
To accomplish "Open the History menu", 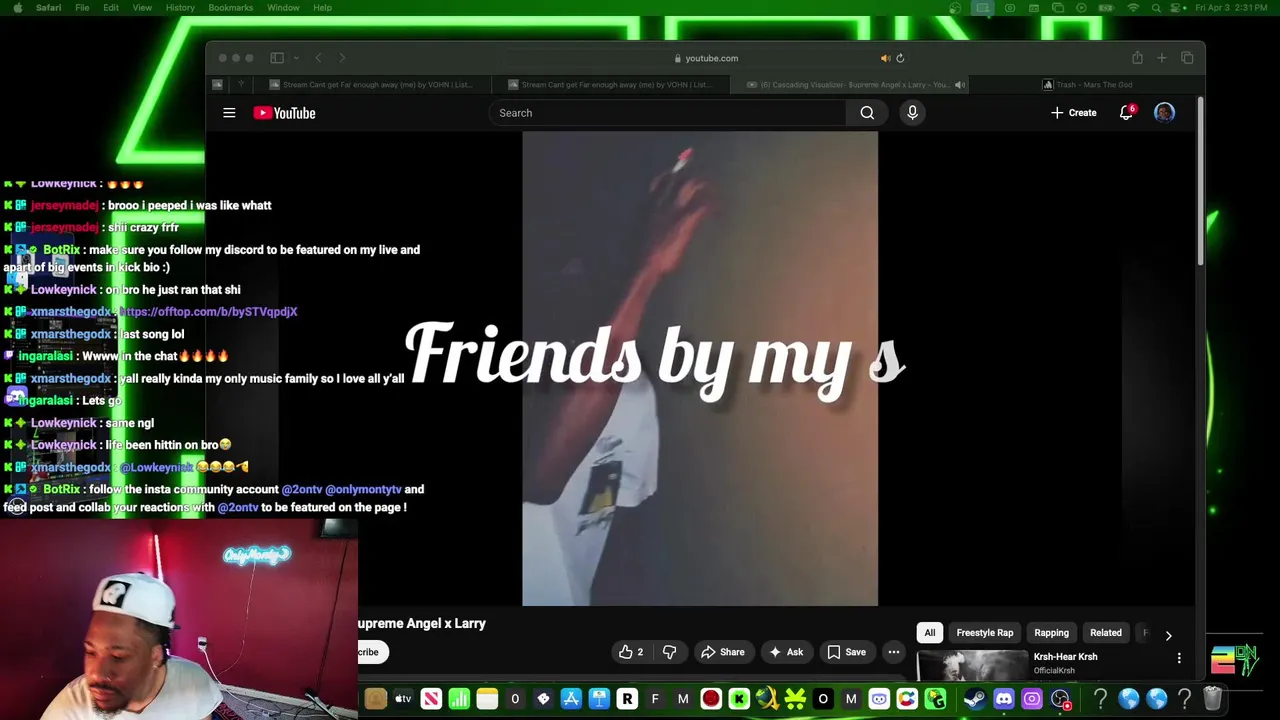I will point(180,8).
